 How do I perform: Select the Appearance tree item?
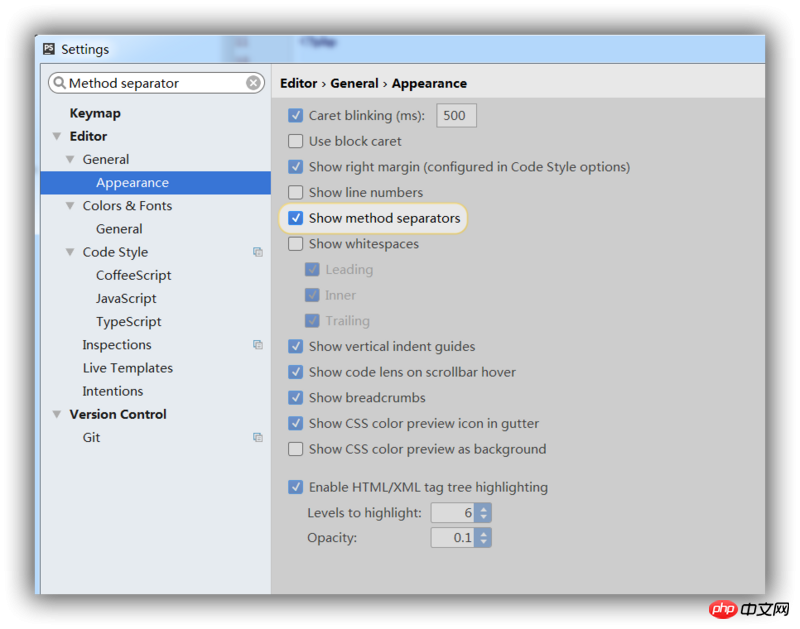click(156, 183)
